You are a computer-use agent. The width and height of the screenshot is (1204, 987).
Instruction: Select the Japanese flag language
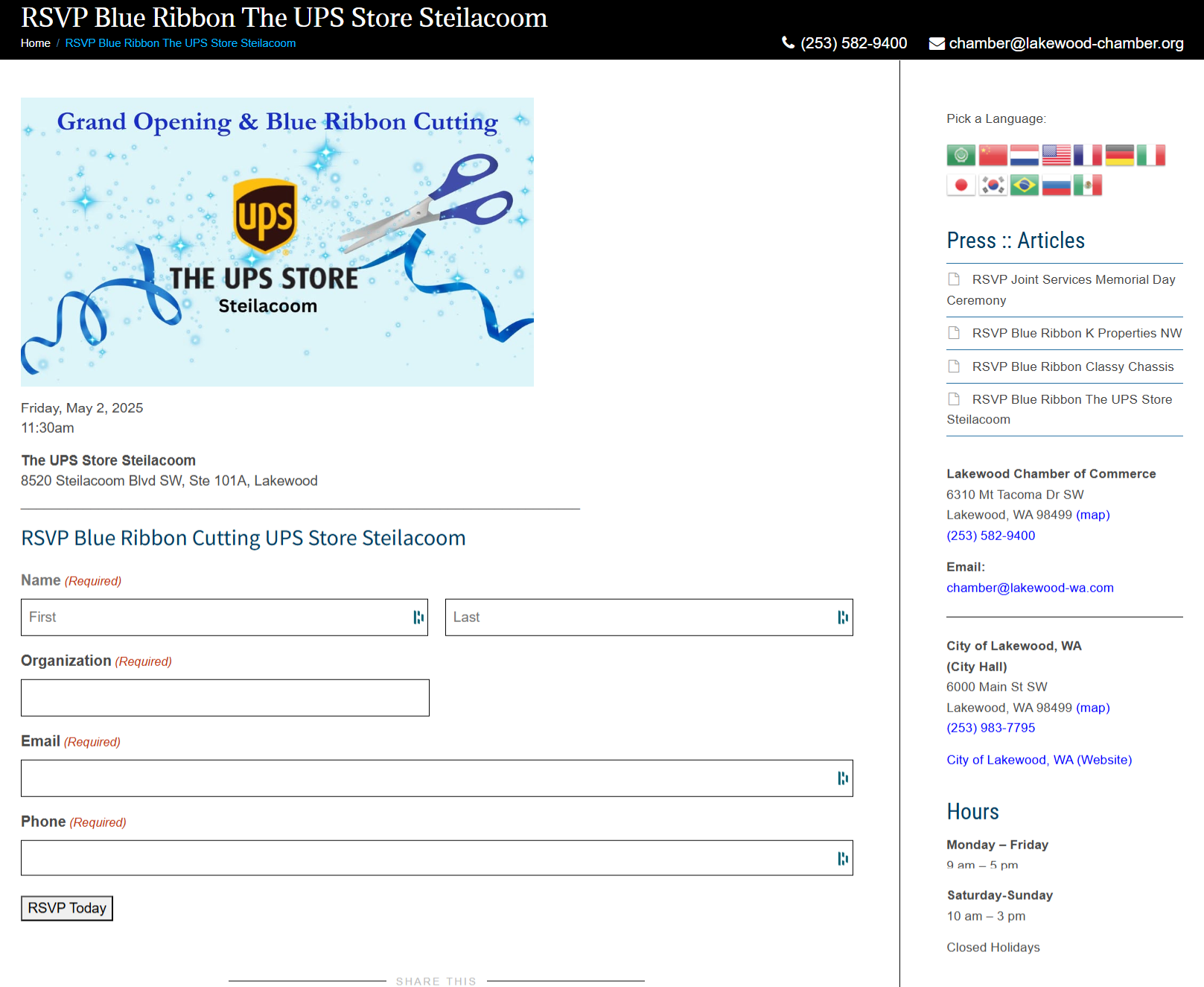click(x=961, y=185)
